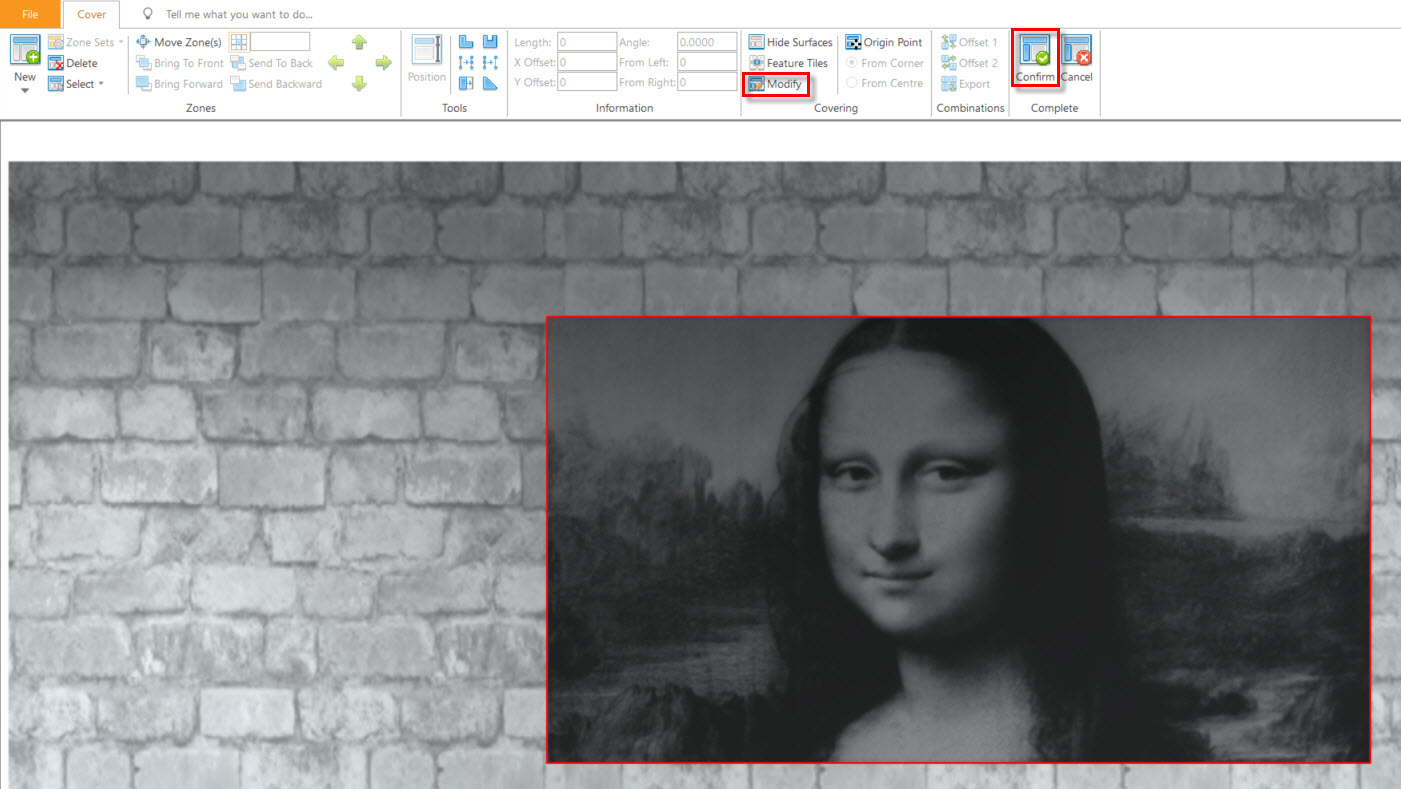Image resolution: width=1401 pixels, height=789 pixels.
Task: Expand the Zone Sets dropdown
Action: click(x=121, y=42)
